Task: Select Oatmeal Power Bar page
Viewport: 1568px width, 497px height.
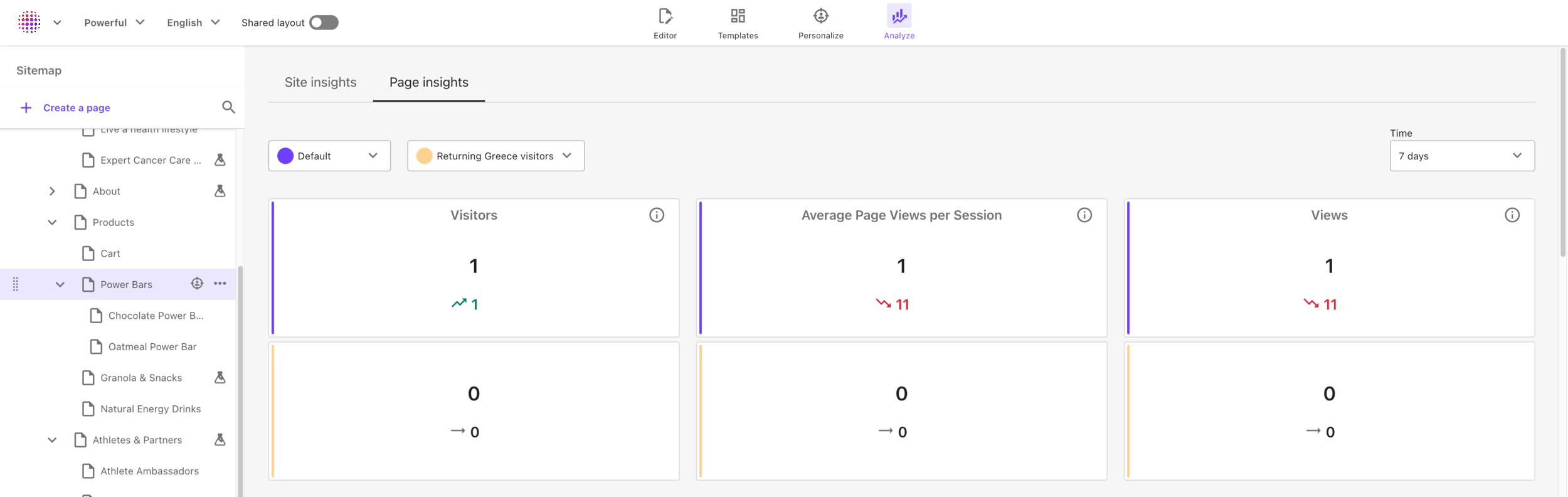Action: pyautogui.click(x=152, y=347)
